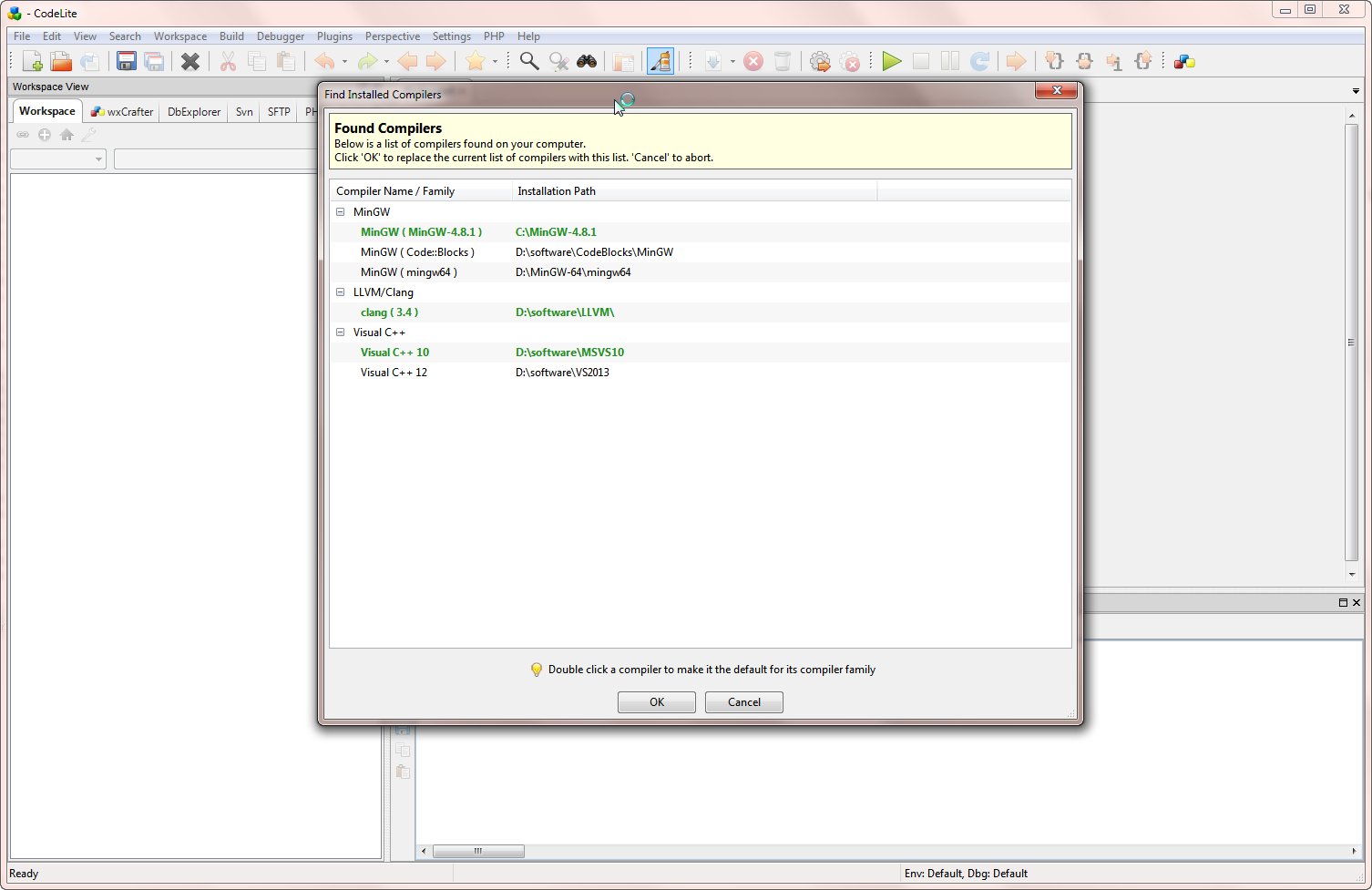Click the Redo green arrow icon

pos(367,61)
